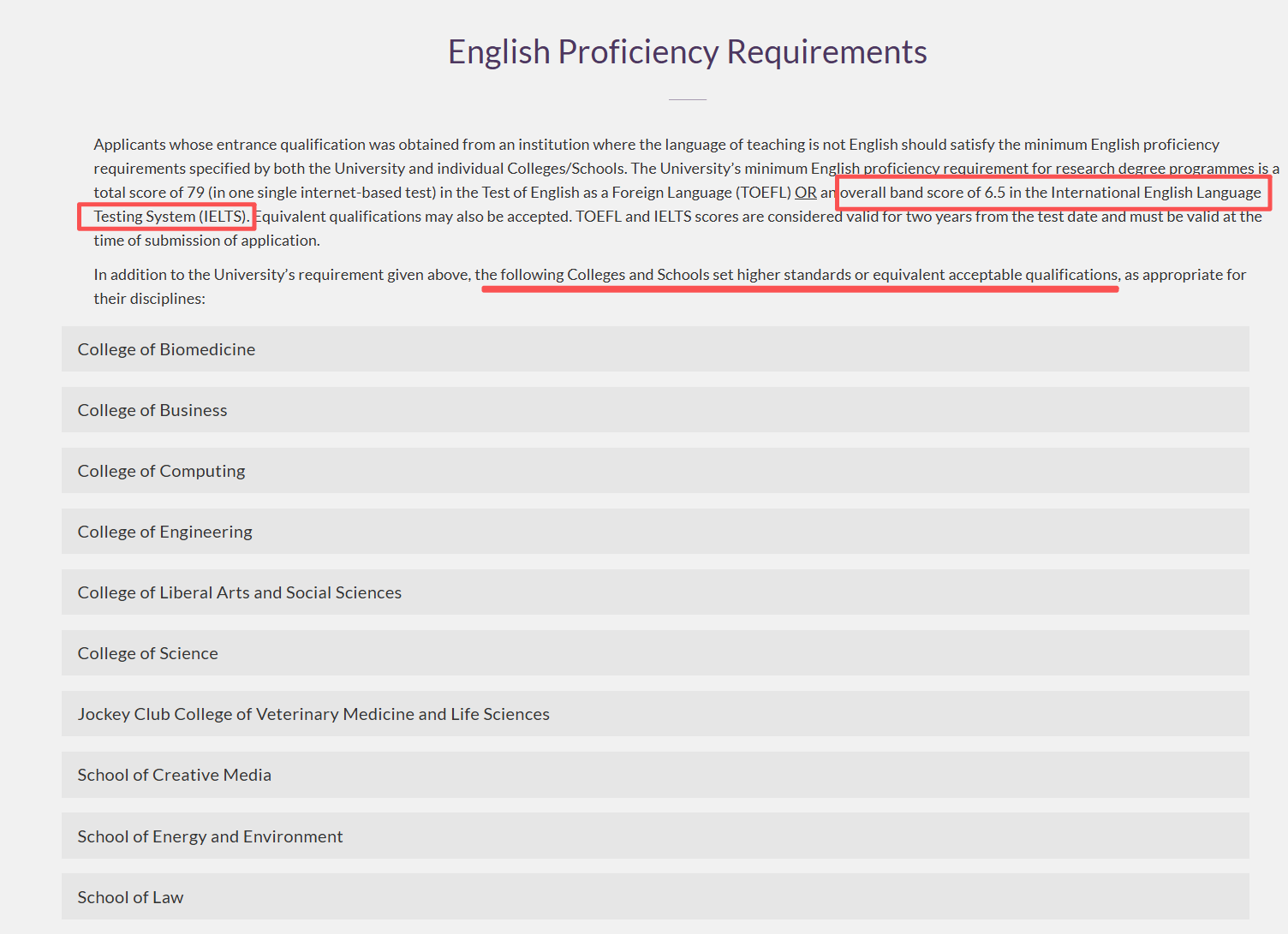1288x934 pixels.
Task: Click the boxed Testing System (IELTS) text
Action: click(171, 217)
